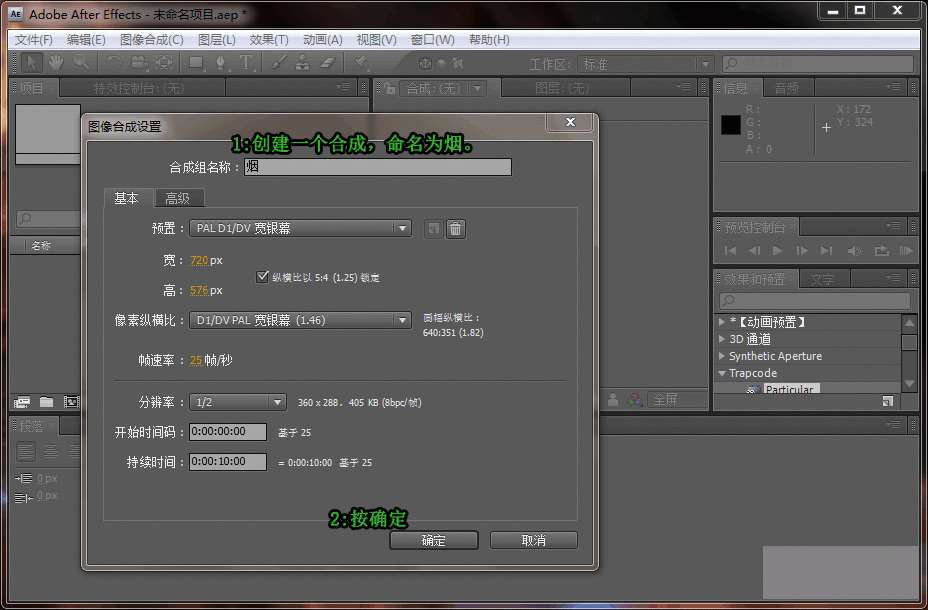Open the 编辑(E) menu
Viewport: 928px width, 610px height.
pos(86,40)
